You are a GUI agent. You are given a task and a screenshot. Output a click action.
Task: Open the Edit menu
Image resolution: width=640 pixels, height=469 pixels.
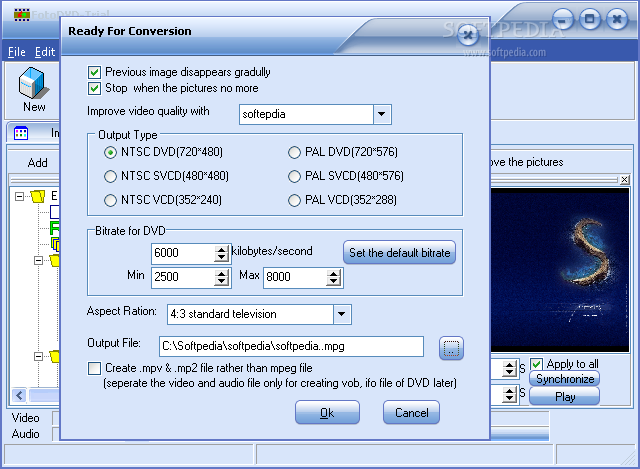(x=45, y=52)
